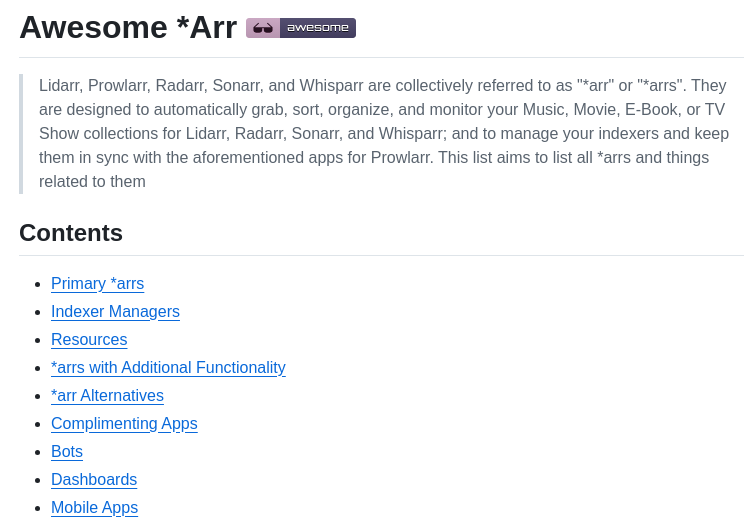Click the bullet point beside Bots
This screenshot has width=744, height=527.
pos(37,453)
